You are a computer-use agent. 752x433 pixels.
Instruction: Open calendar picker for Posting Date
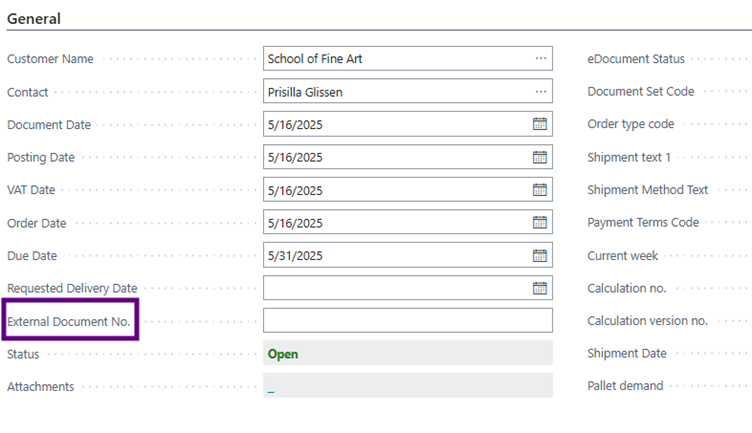coord(540,157)
